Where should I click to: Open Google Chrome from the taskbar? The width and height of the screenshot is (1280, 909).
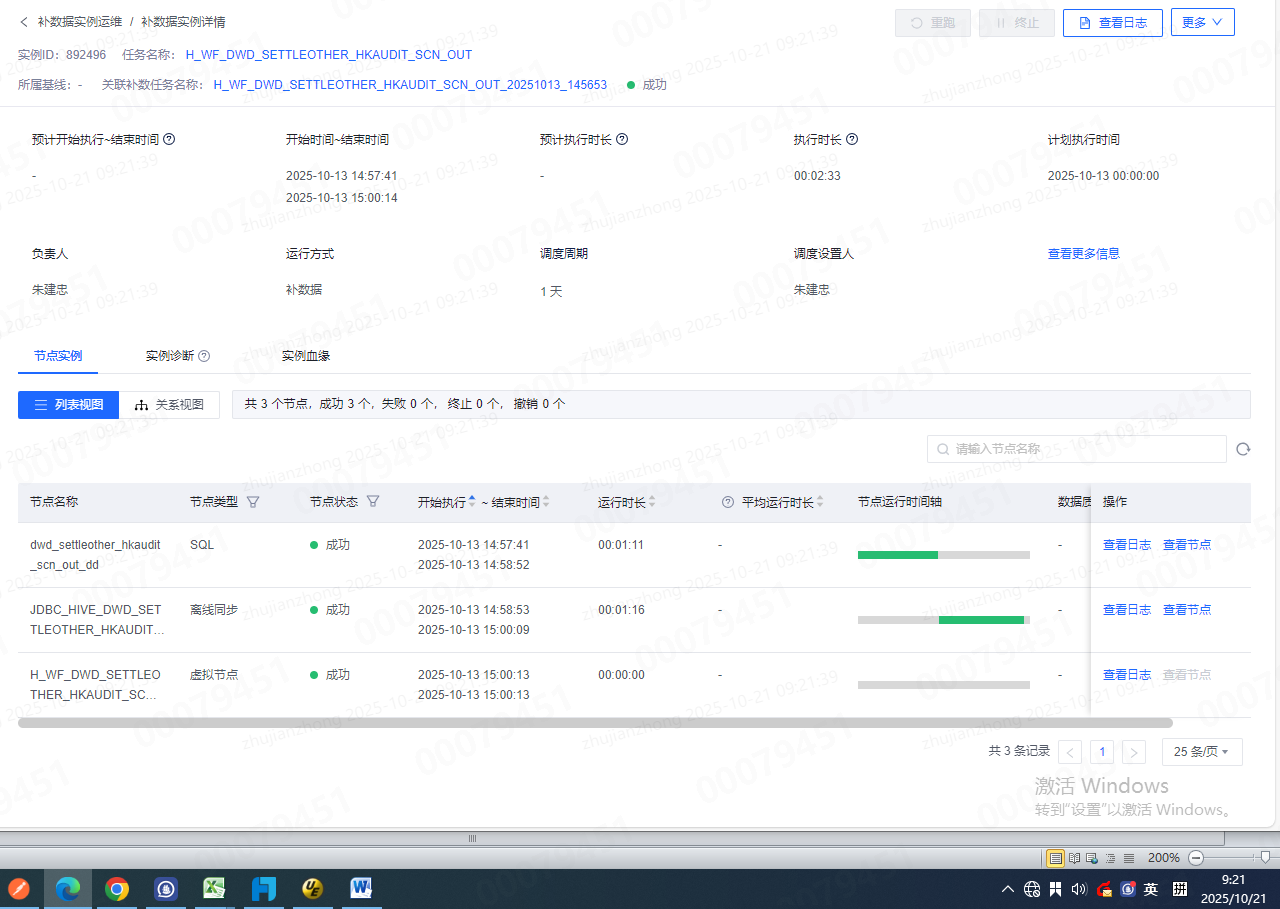point(117,888)
